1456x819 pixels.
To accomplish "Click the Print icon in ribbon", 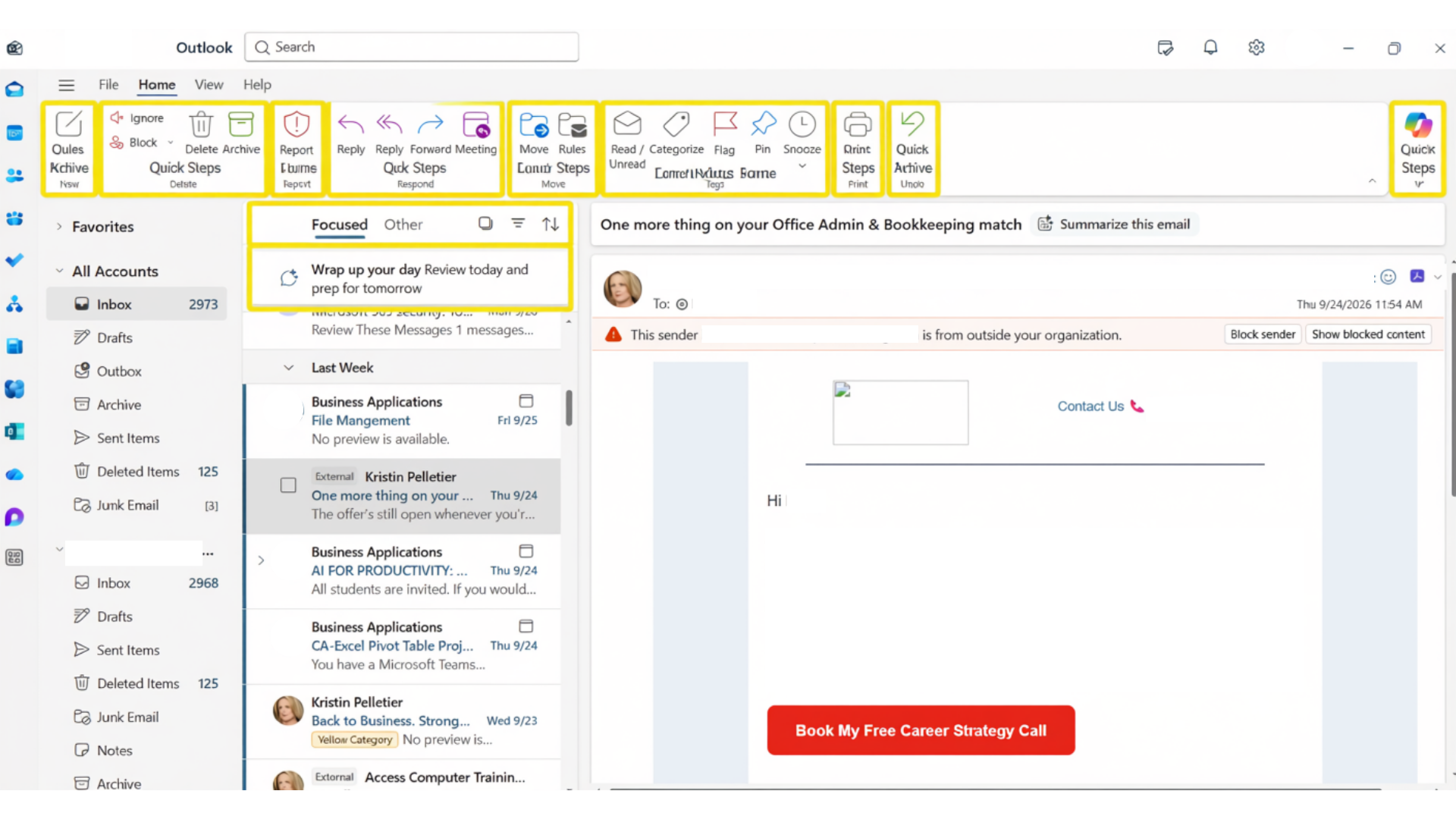I will 858,124.
